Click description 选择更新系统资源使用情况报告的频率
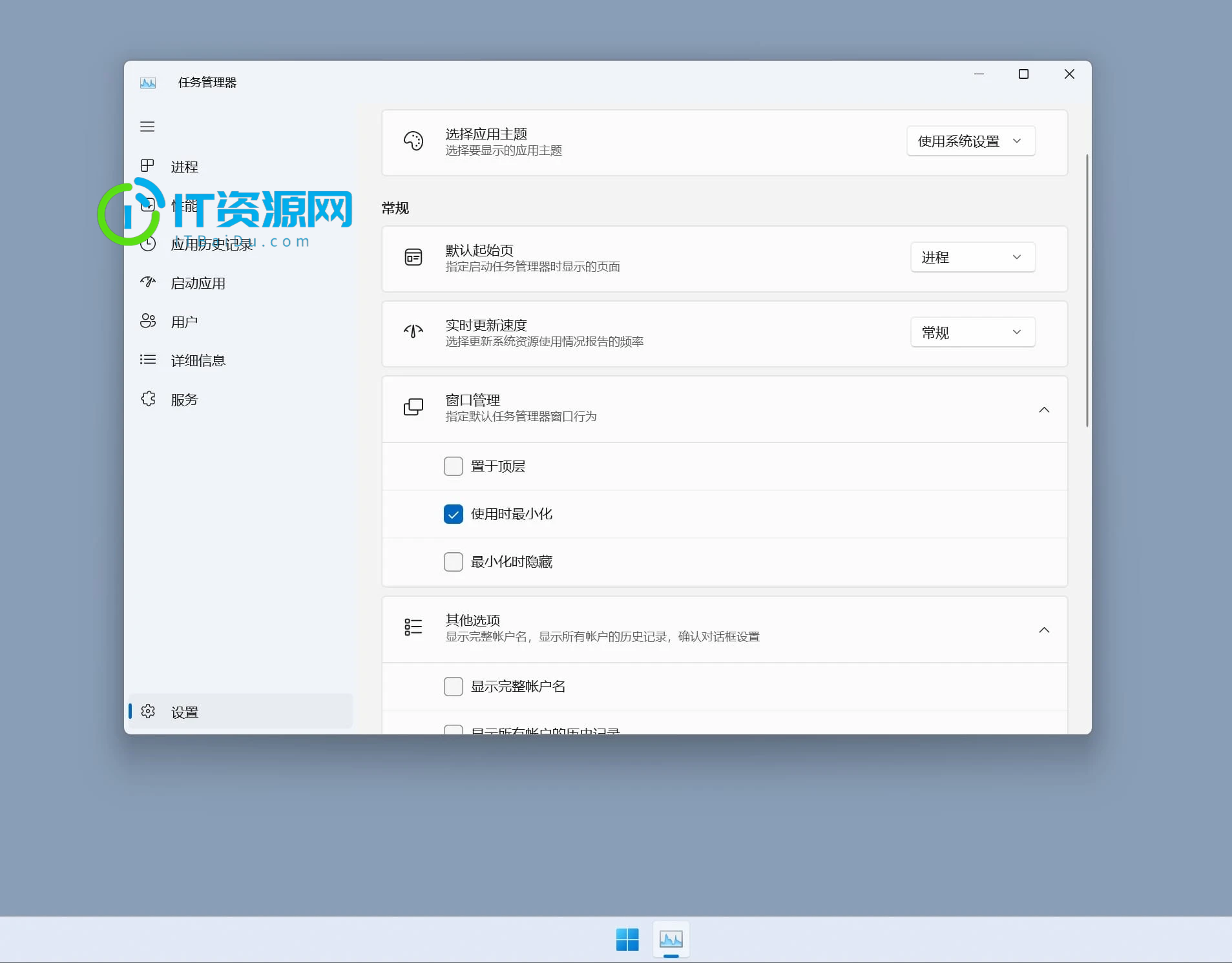 tap(545, 342)
